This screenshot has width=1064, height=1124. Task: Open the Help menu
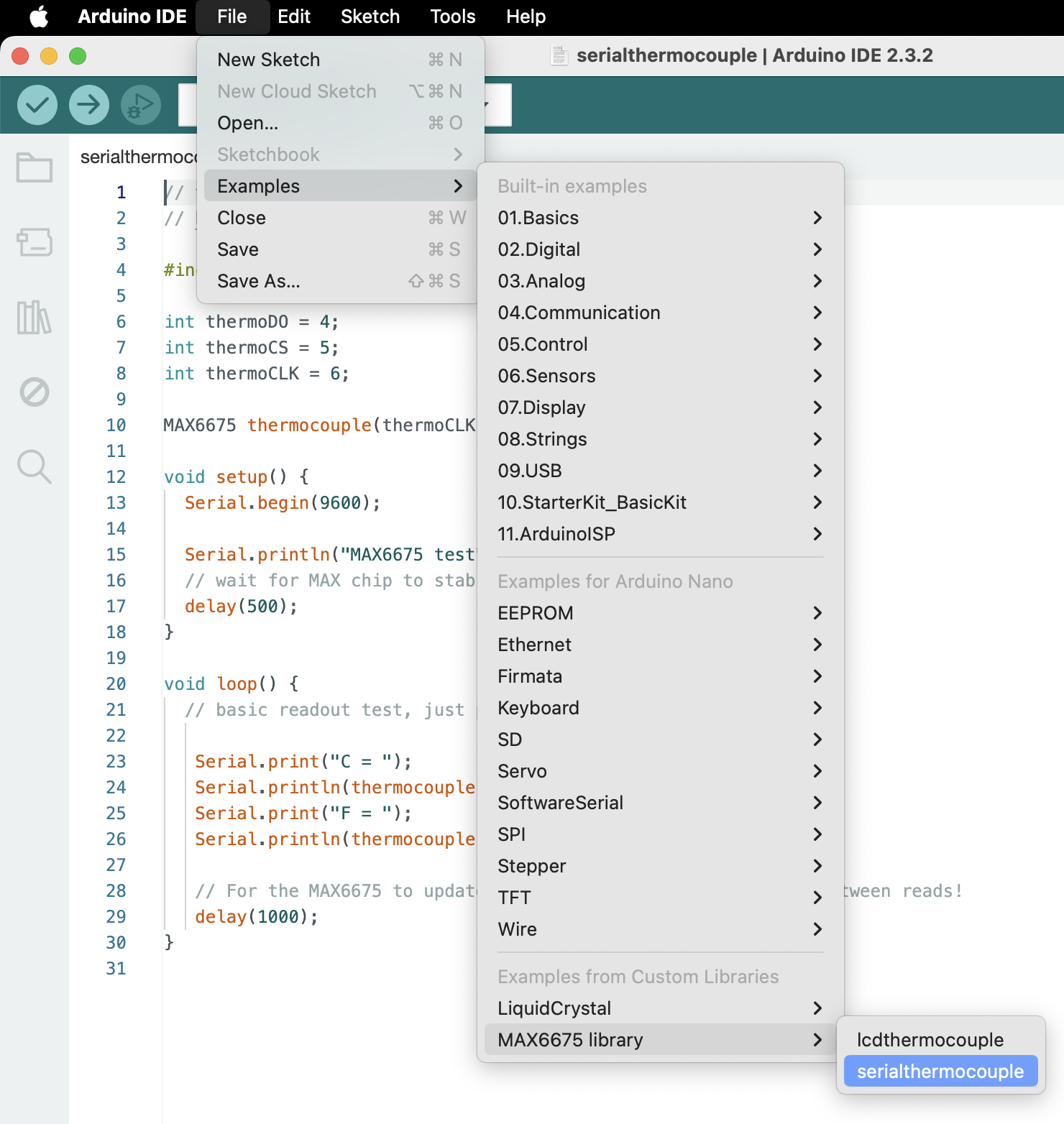526,17
